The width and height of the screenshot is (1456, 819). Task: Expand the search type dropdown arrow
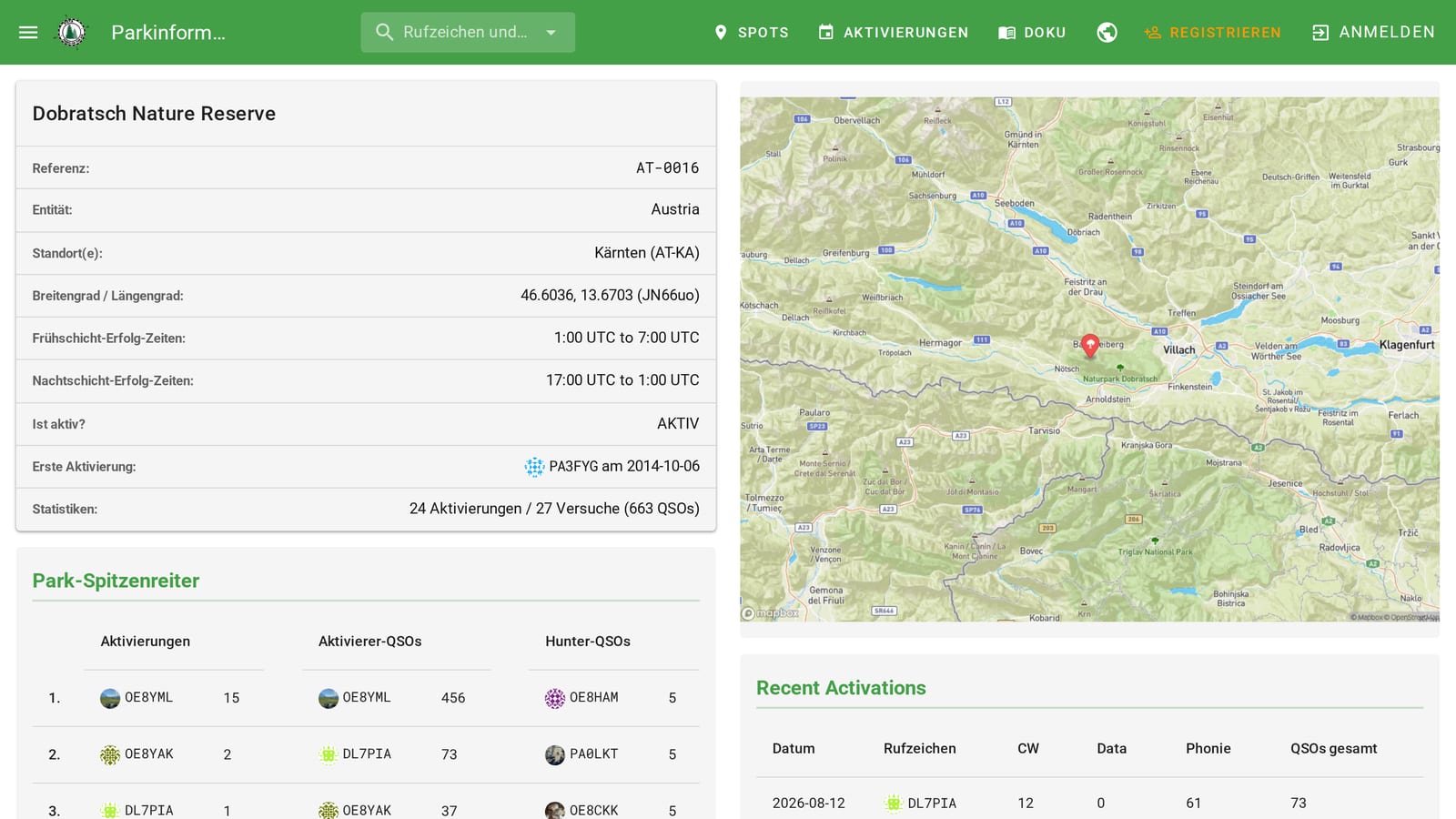[x=551, y=32]
